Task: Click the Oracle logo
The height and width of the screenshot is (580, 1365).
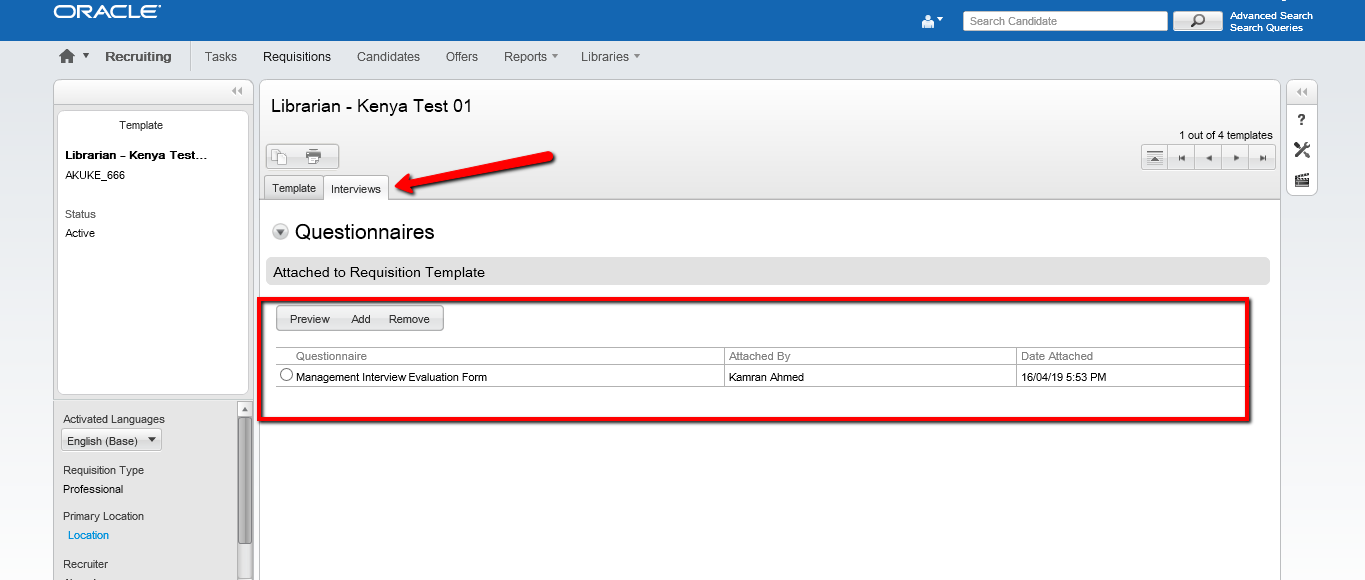Action: pos(106,13)
